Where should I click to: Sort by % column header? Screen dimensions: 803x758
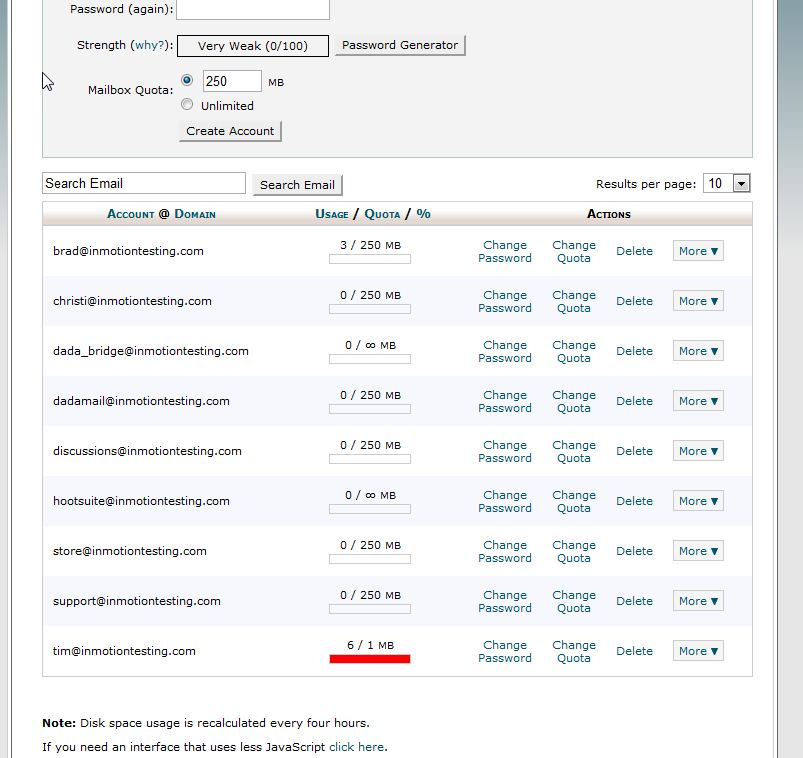423,214
